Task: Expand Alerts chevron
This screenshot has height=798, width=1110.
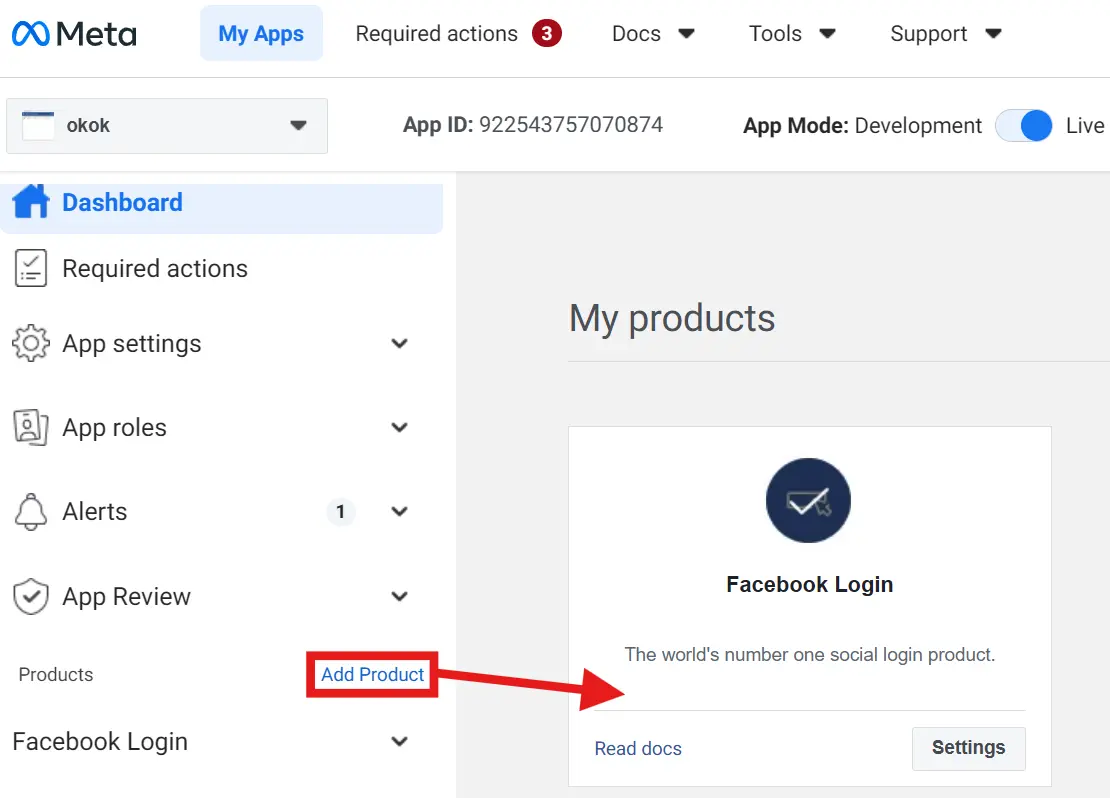Action: 399,511
